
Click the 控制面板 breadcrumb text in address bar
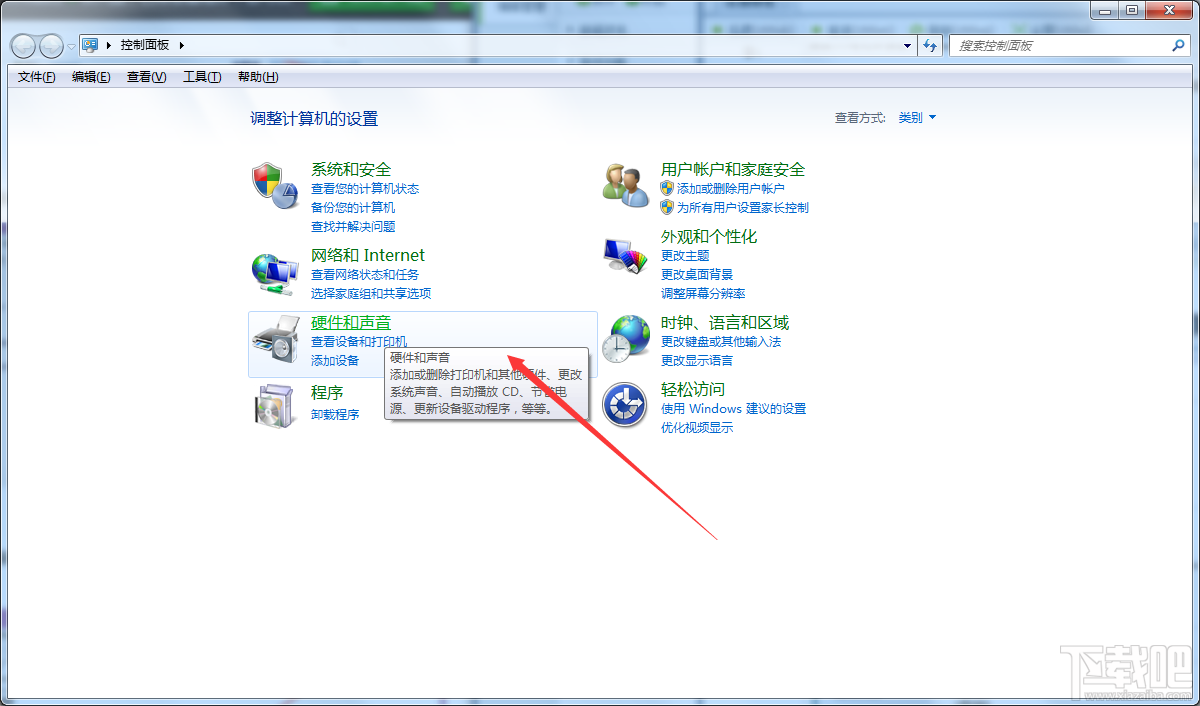(146, 45)
